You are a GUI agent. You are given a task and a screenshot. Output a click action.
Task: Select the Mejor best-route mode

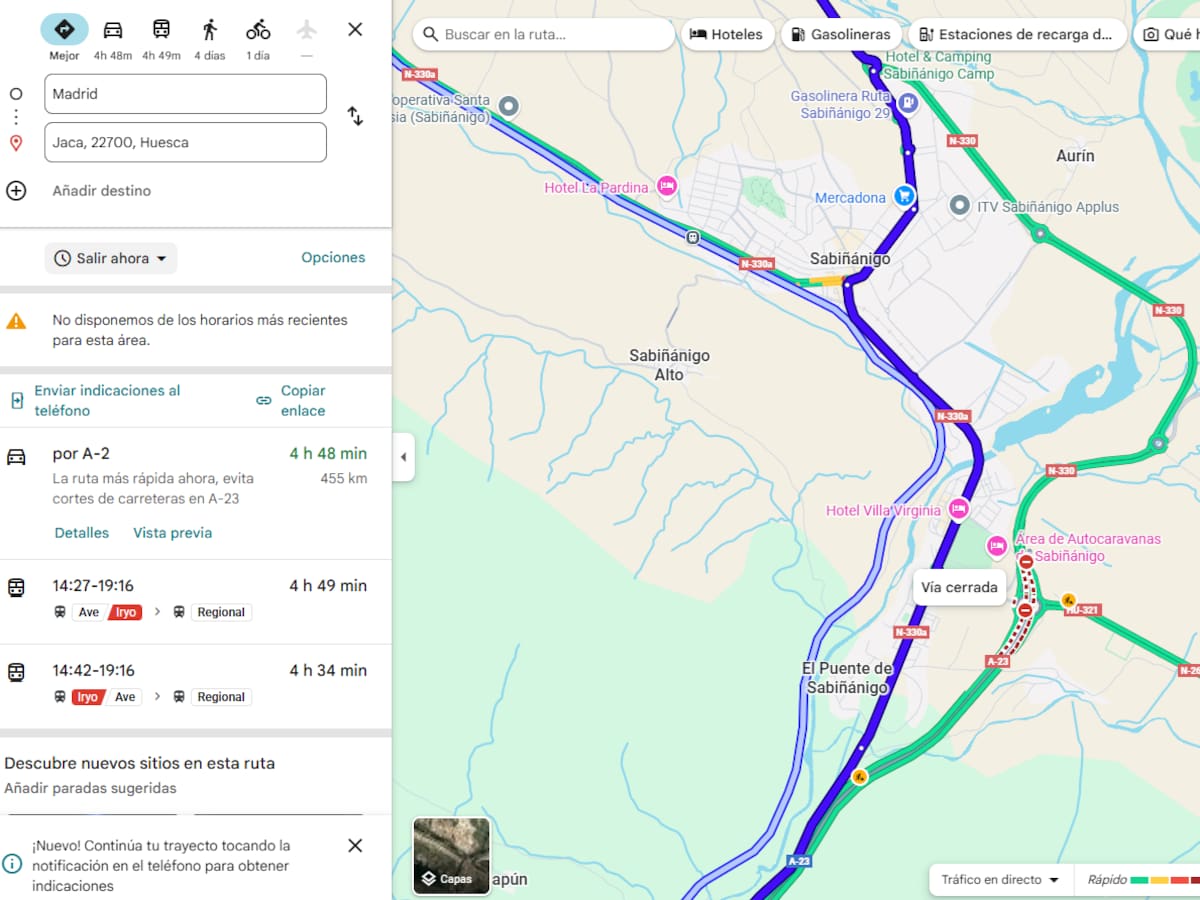[x=64, y=30]
